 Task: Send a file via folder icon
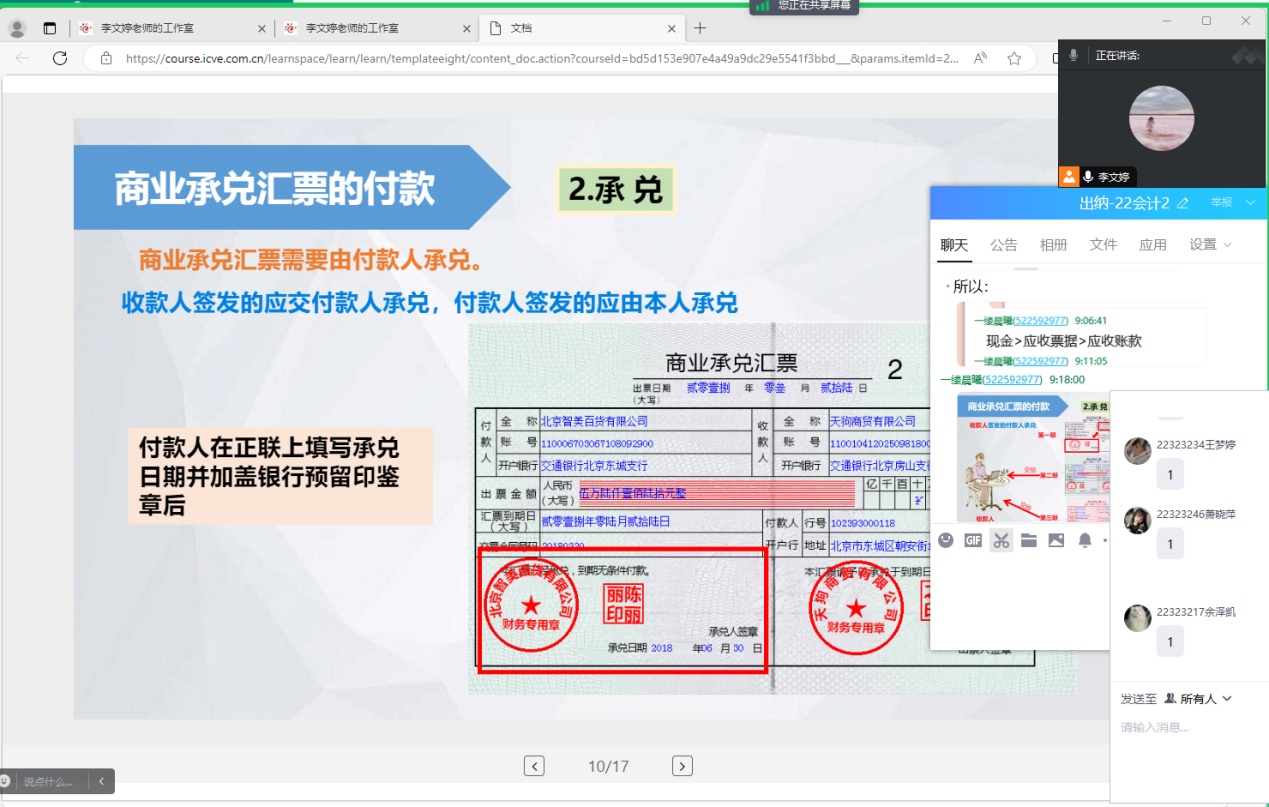(1029, 540)
